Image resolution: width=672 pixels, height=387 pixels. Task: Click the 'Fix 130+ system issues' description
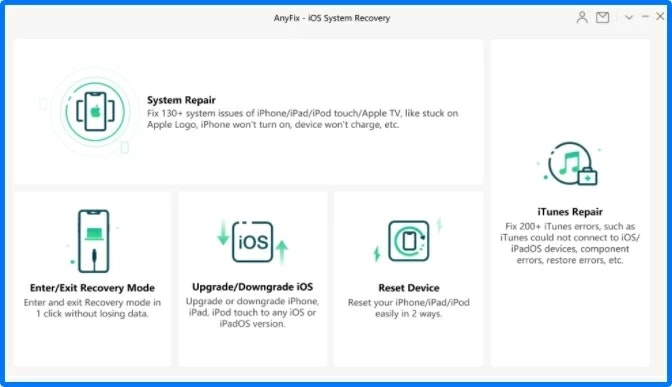pyautogui.click(x=302, y=119)
